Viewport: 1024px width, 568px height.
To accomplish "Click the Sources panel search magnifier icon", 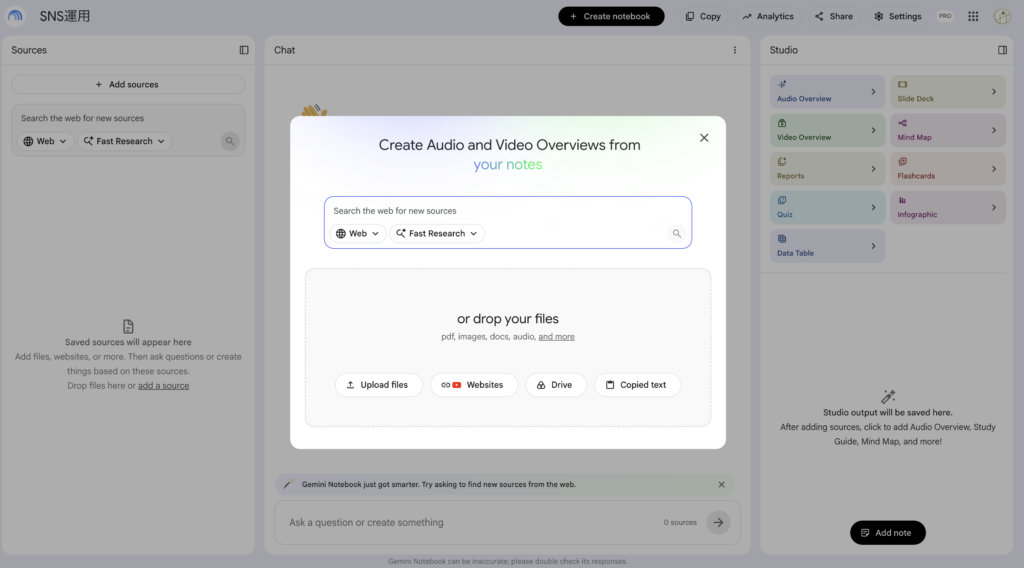I will [x=230, y=141].
